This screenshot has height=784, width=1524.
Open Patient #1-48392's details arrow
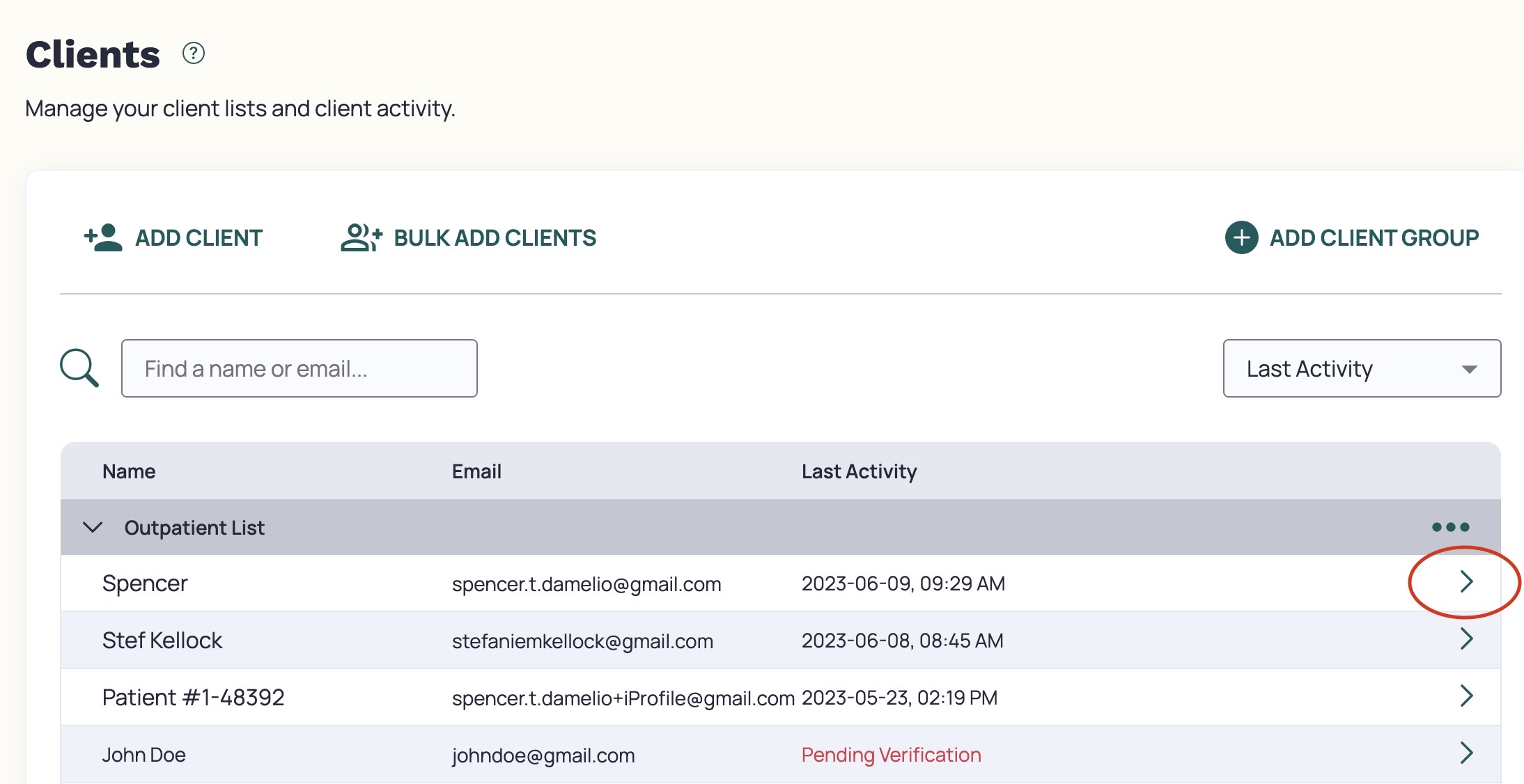[x=1465, y=696]
